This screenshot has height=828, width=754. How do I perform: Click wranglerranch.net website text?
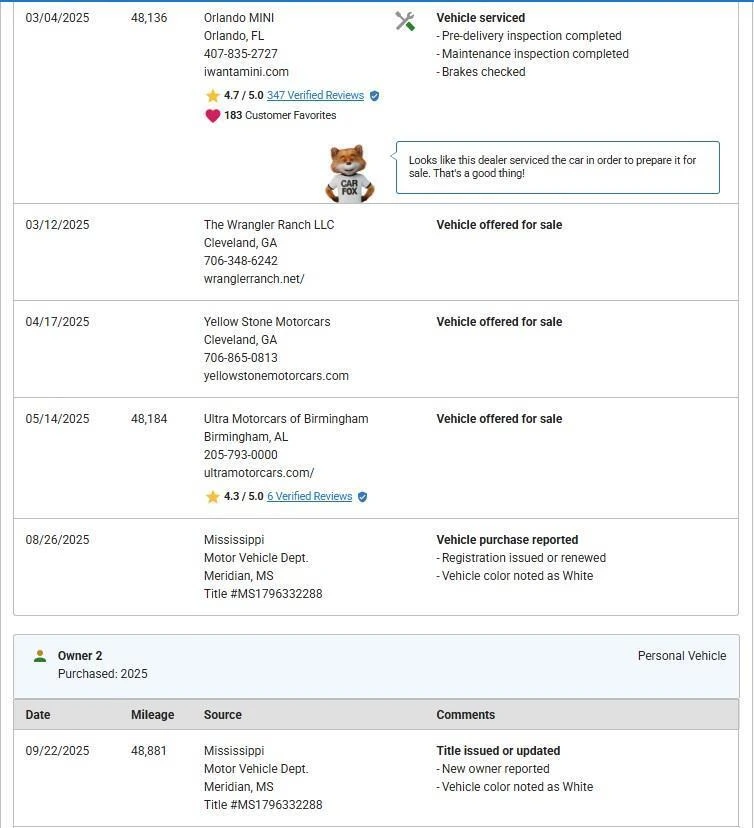click(254, 279)
